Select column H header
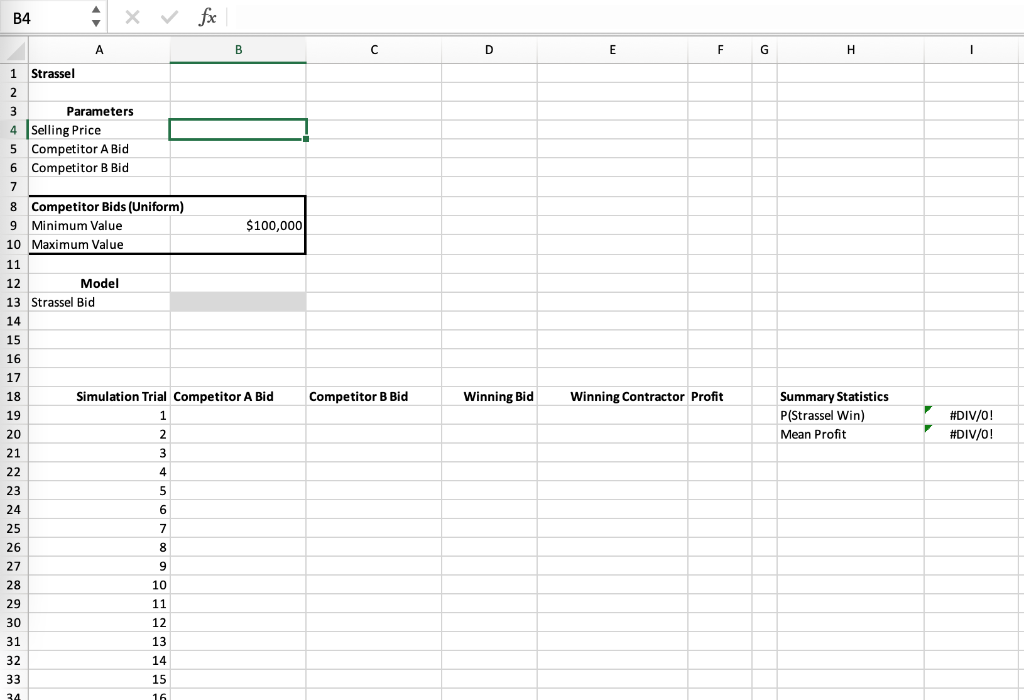This screenshot has width=1024, height=700. tap(851, 50)
